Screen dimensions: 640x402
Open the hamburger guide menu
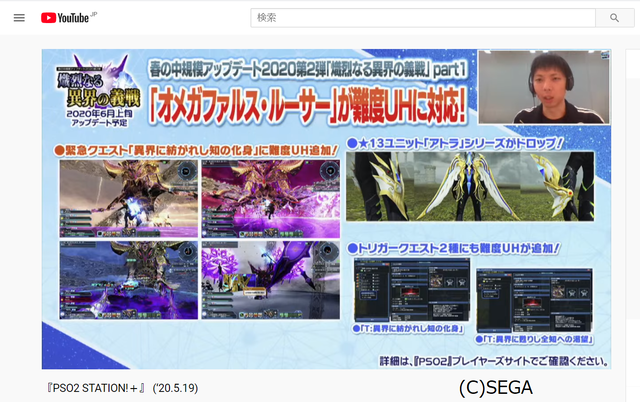(x=19, y=18)
